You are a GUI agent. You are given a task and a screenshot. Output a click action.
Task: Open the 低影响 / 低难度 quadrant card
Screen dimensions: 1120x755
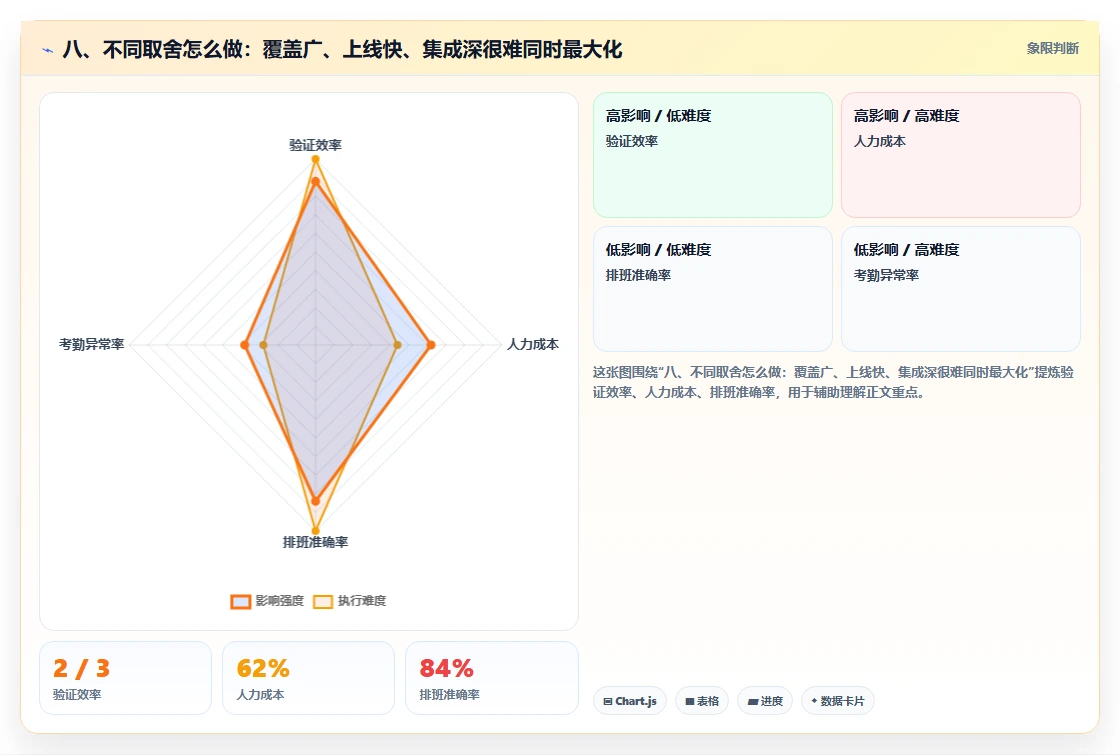point(713,289)
